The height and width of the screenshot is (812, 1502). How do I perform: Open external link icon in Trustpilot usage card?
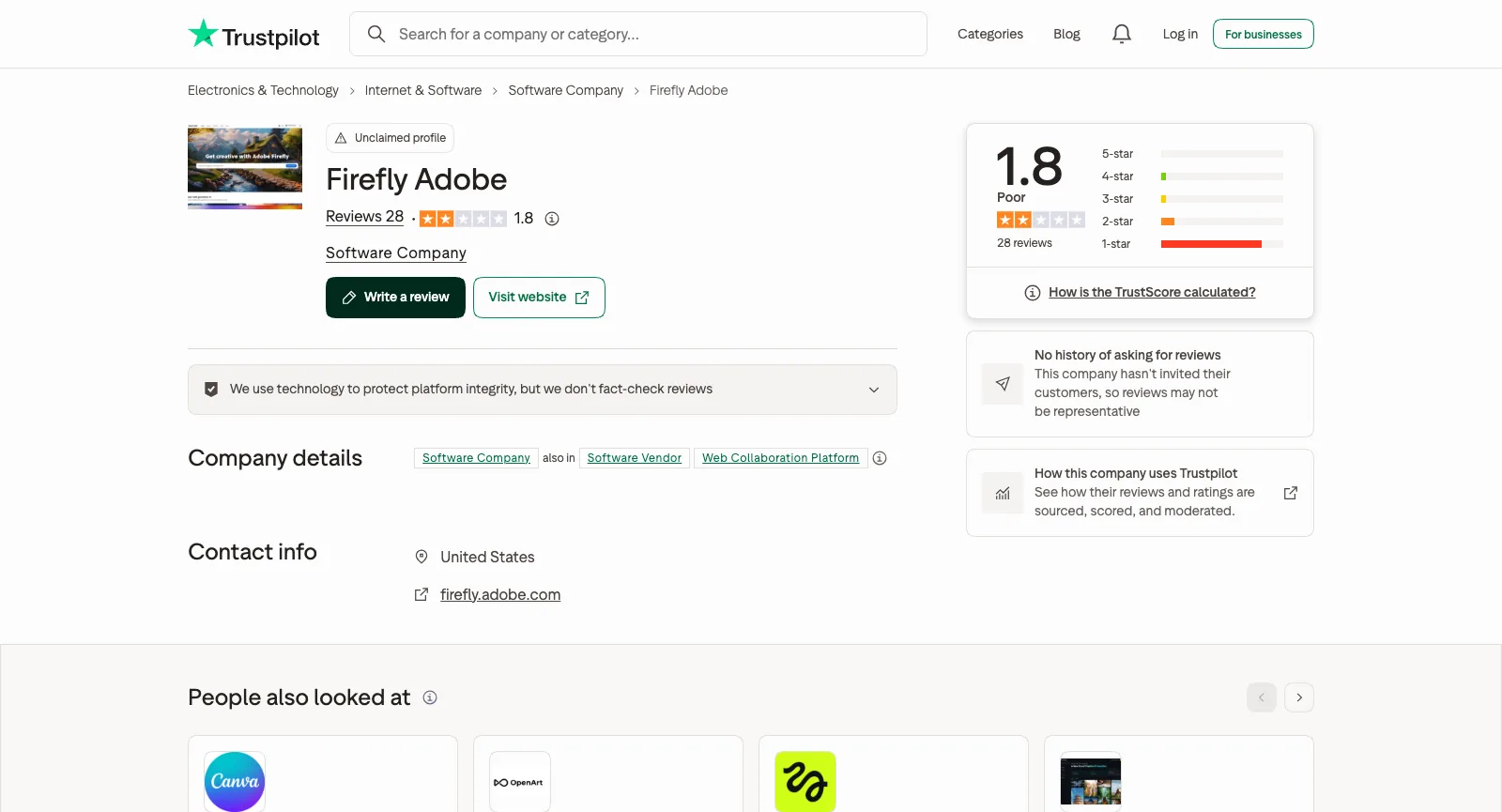(1291, 493)
